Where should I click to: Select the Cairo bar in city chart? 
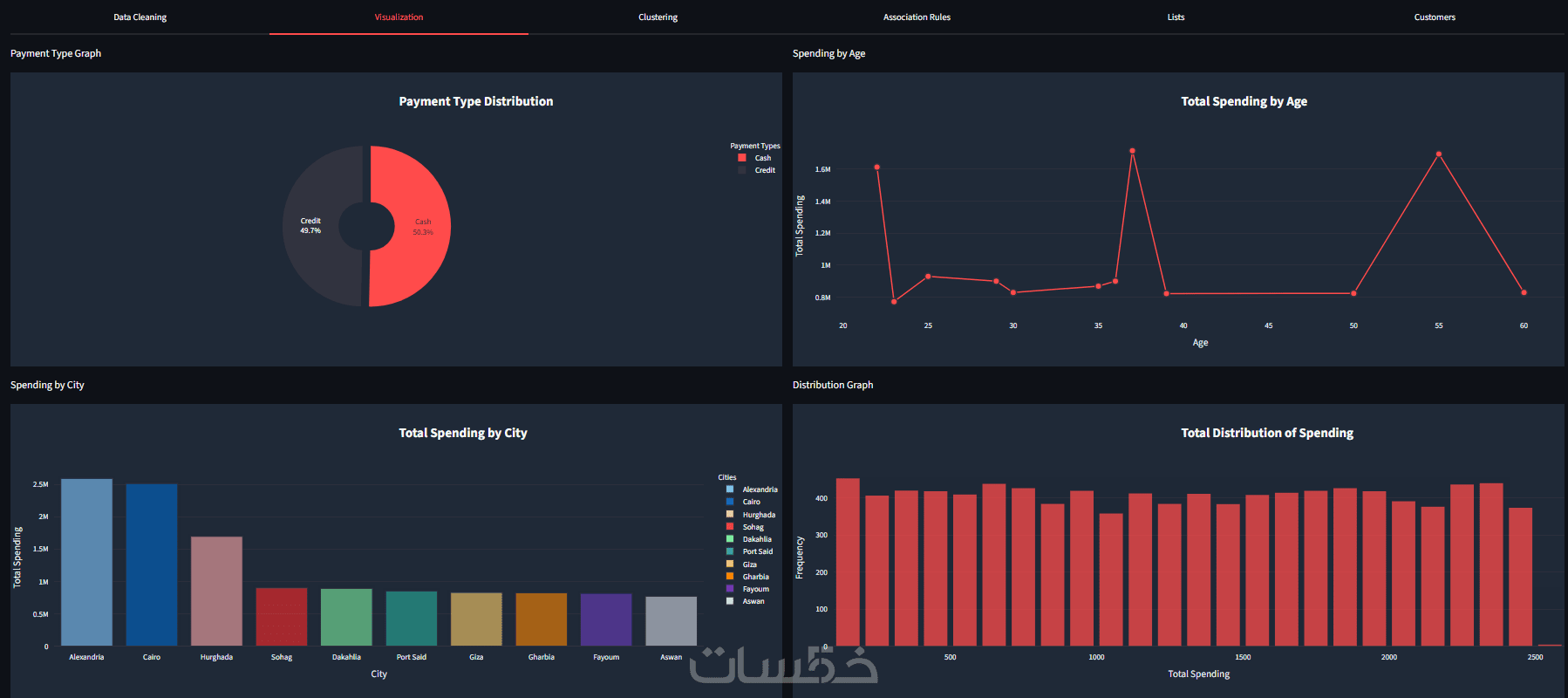click(152, 565)
